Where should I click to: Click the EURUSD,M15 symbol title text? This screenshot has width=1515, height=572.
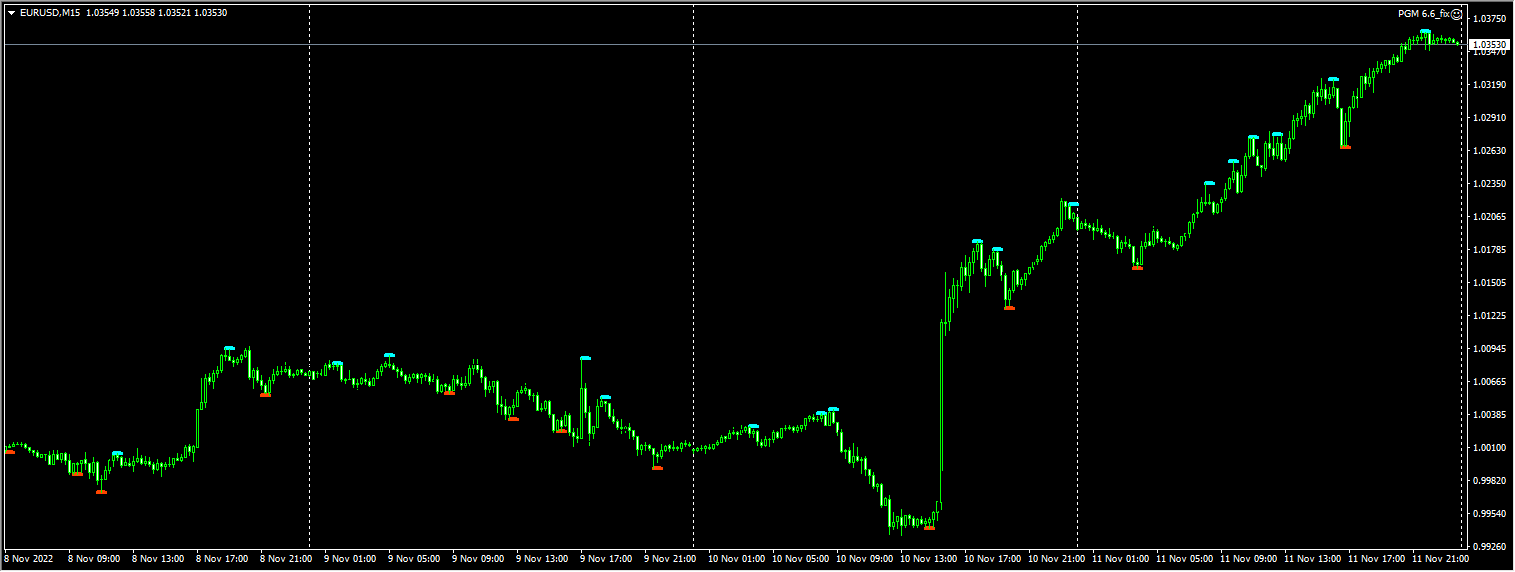click(x=50, y=13)
